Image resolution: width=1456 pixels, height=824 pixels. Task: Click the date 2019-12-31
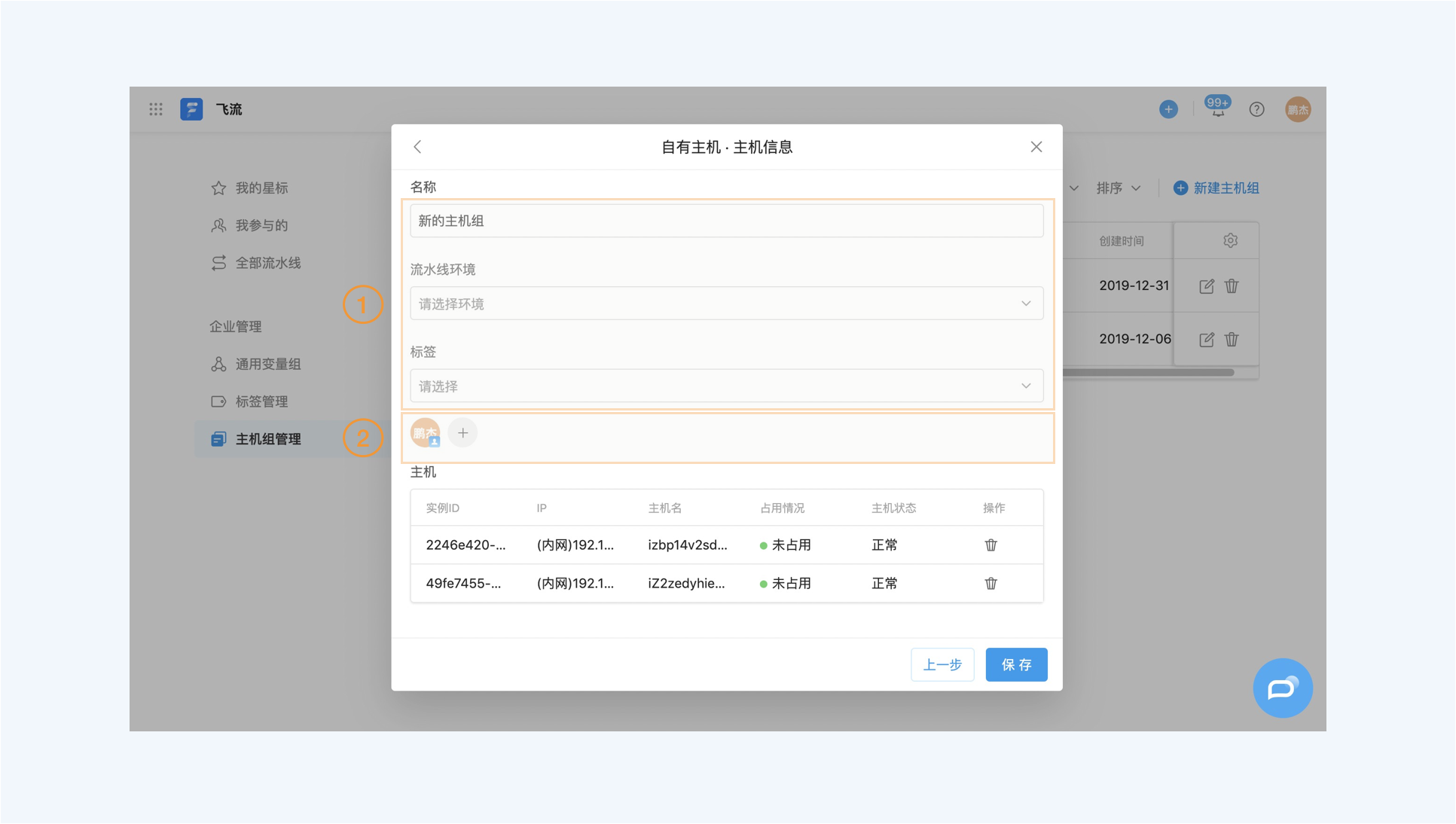click(x=1134, y=285)
